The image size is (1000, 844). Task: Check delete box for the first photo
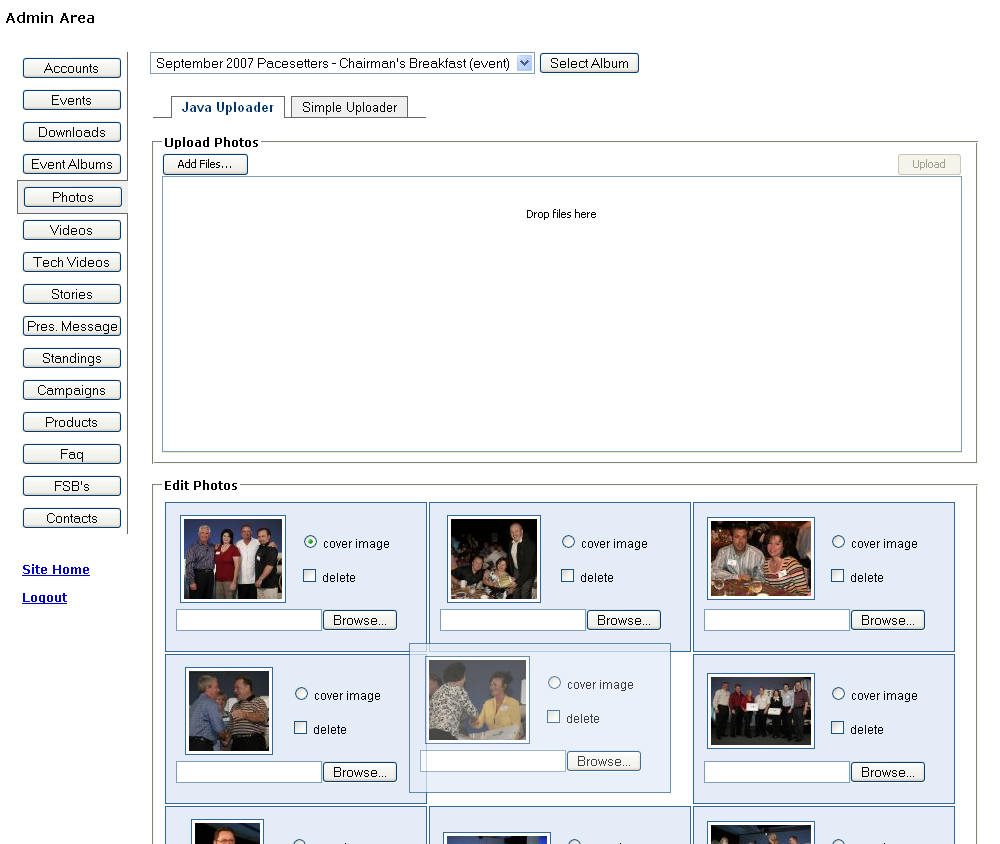tap(310, 576)
